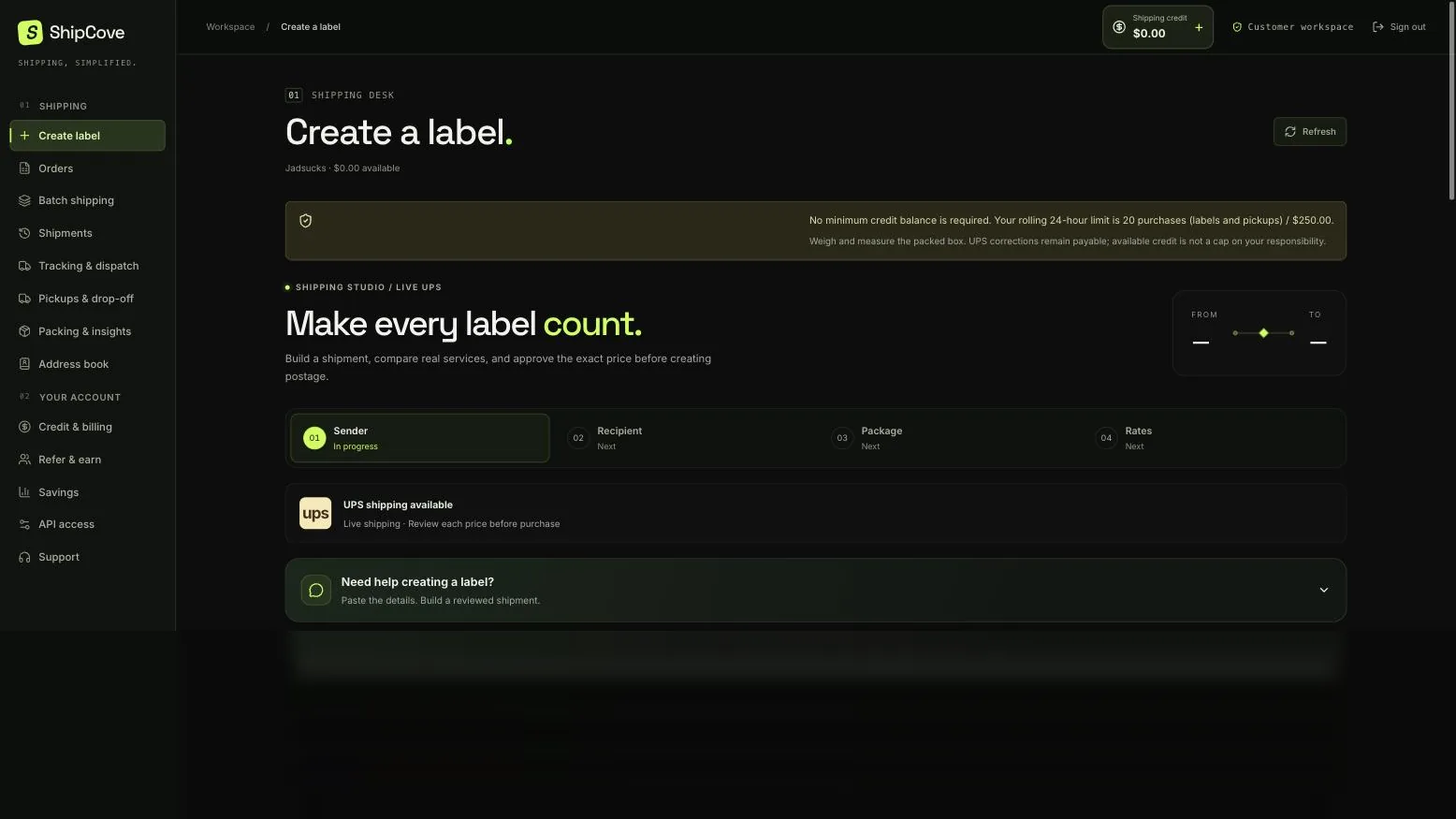
Task: Click the Batch shipping stack icon
Action: point(24,200)
